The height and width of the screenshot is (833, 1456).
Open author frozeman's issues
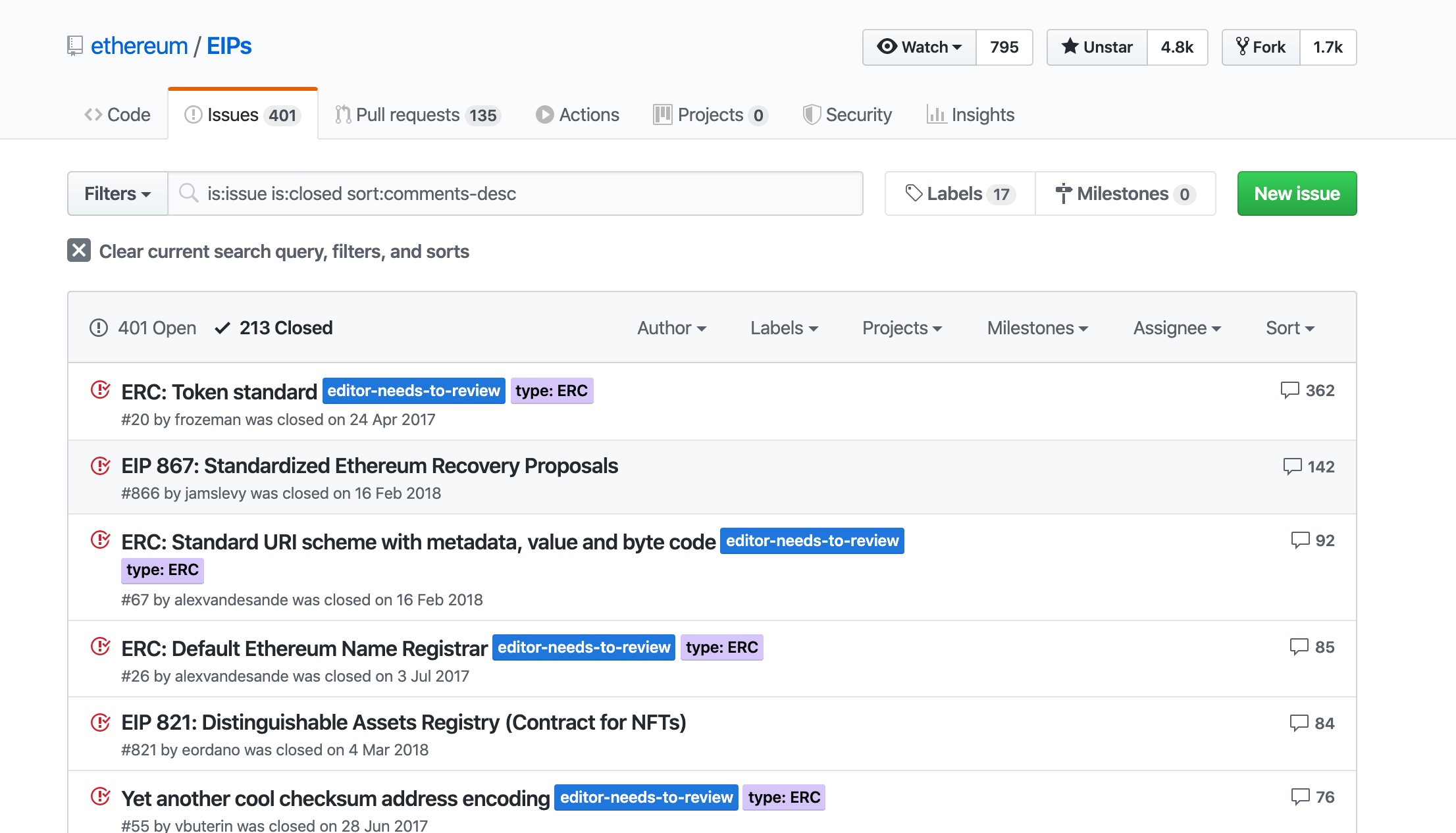click(207, 420)
